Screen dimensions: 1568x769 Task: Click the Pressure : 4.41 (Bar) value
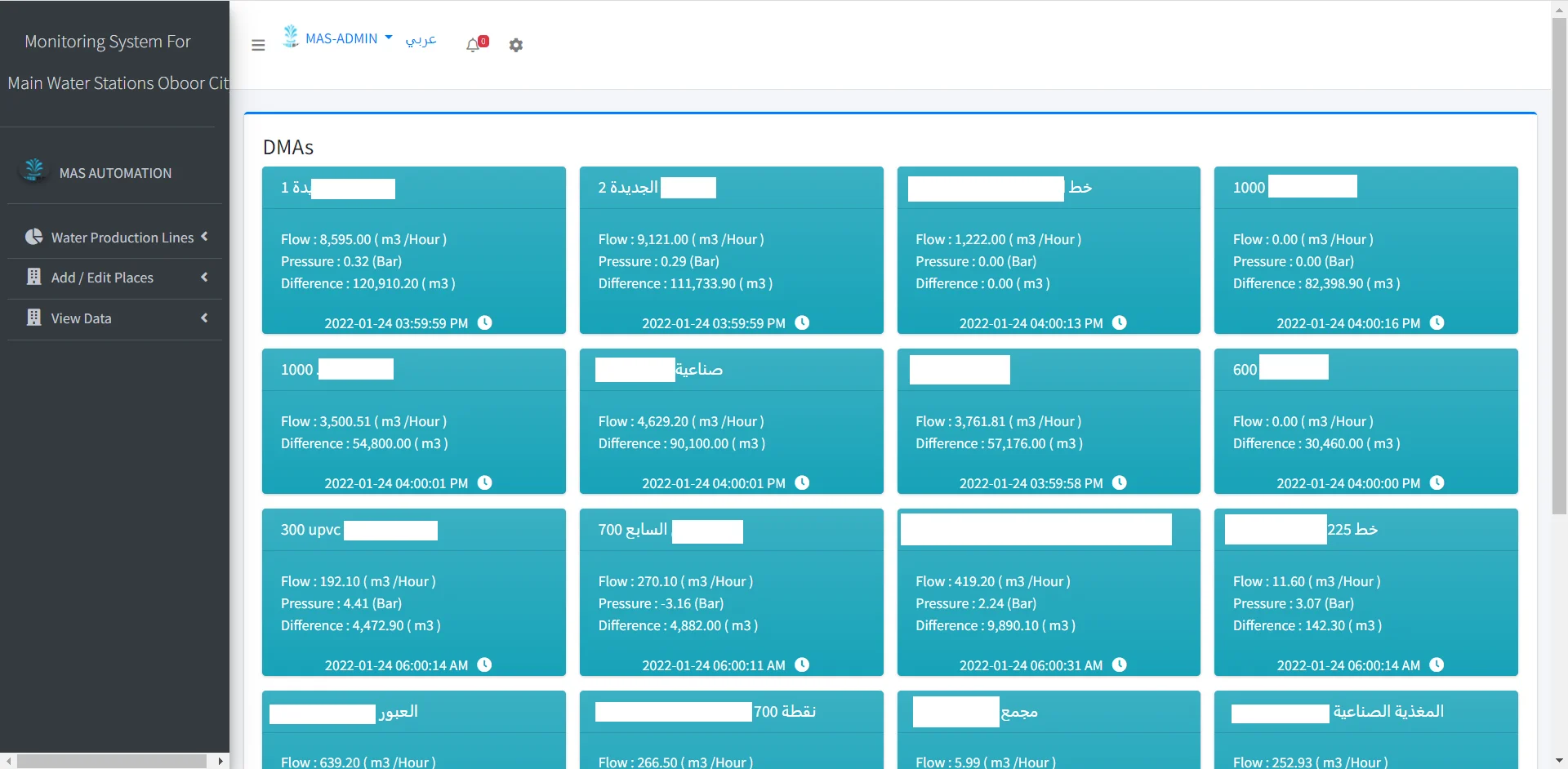tap(341, 603)
